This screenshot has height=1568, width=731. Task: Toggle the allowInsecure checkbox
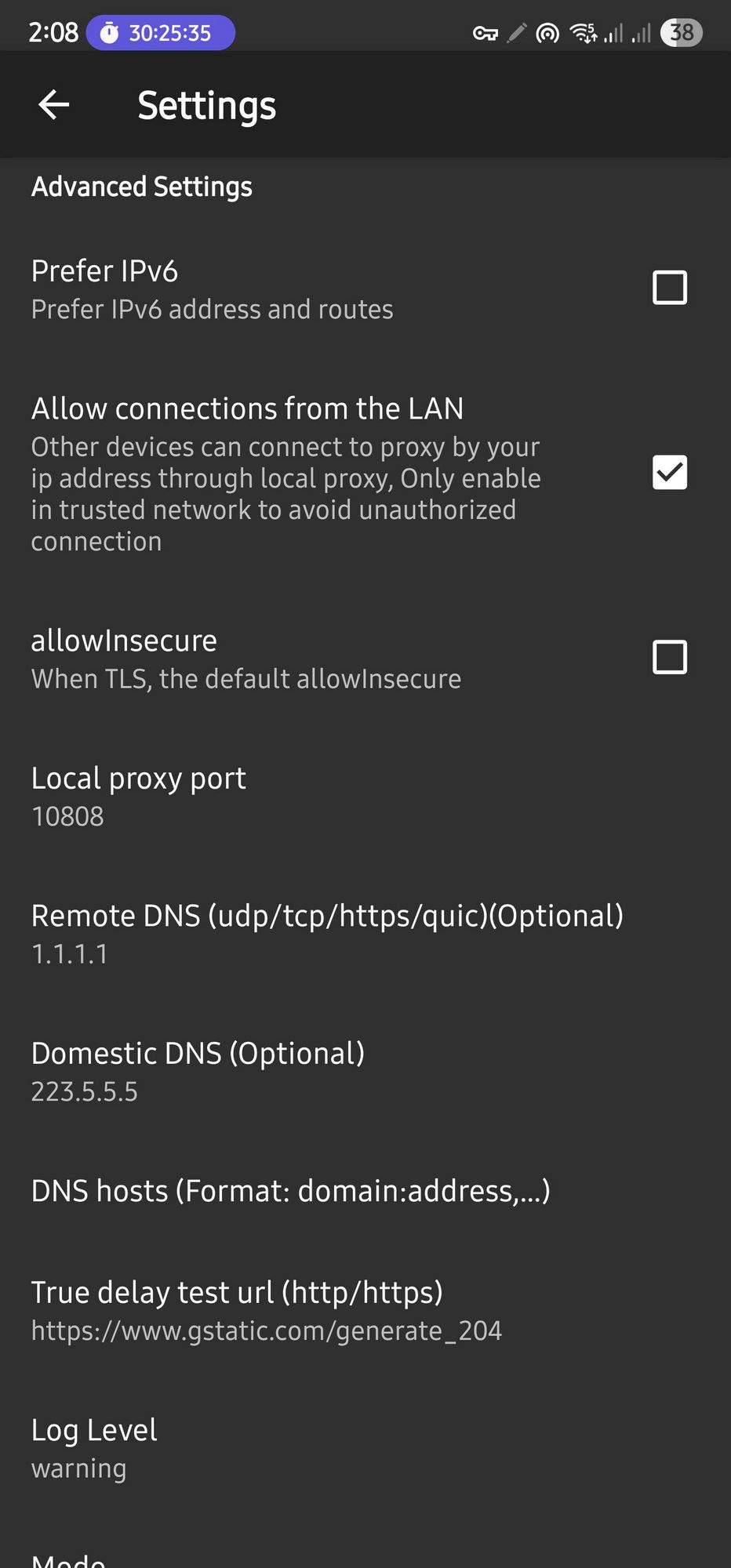[x=669, y=657]
